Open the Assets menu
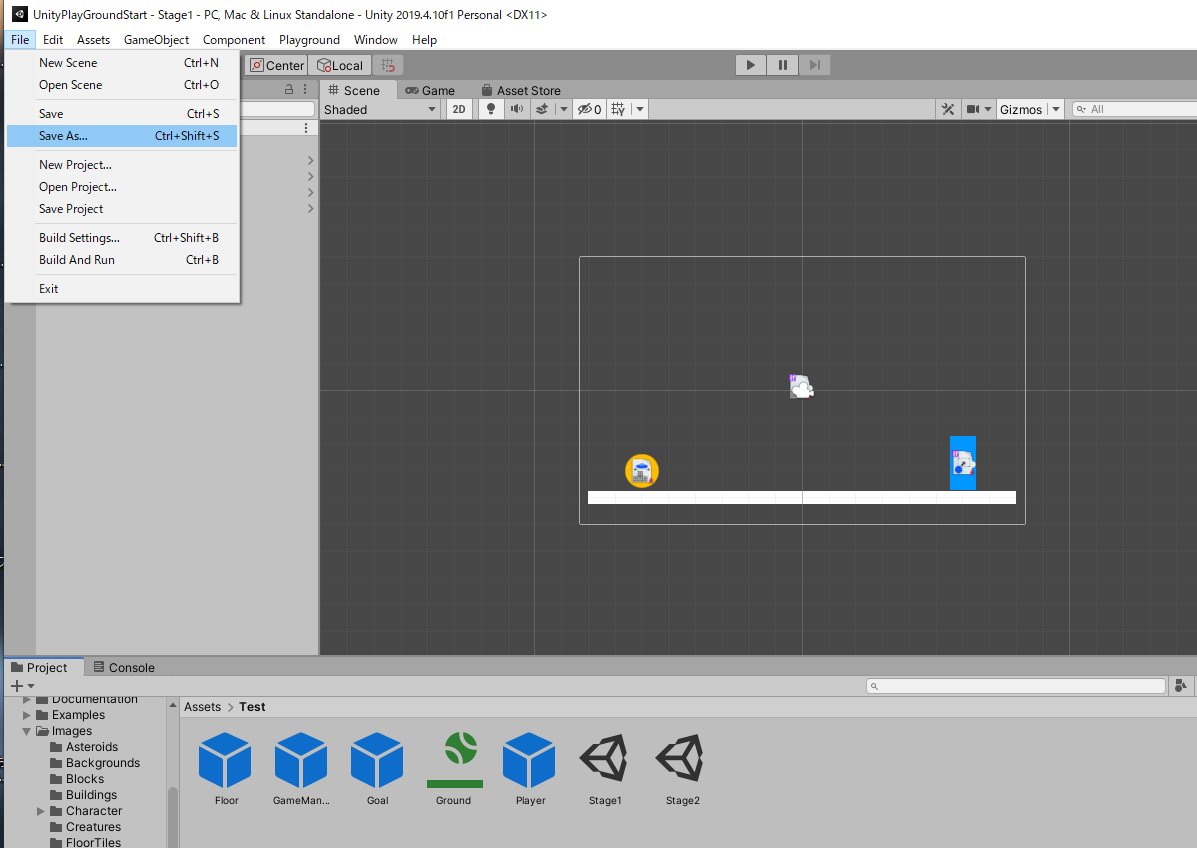 [x=93, y=40]
